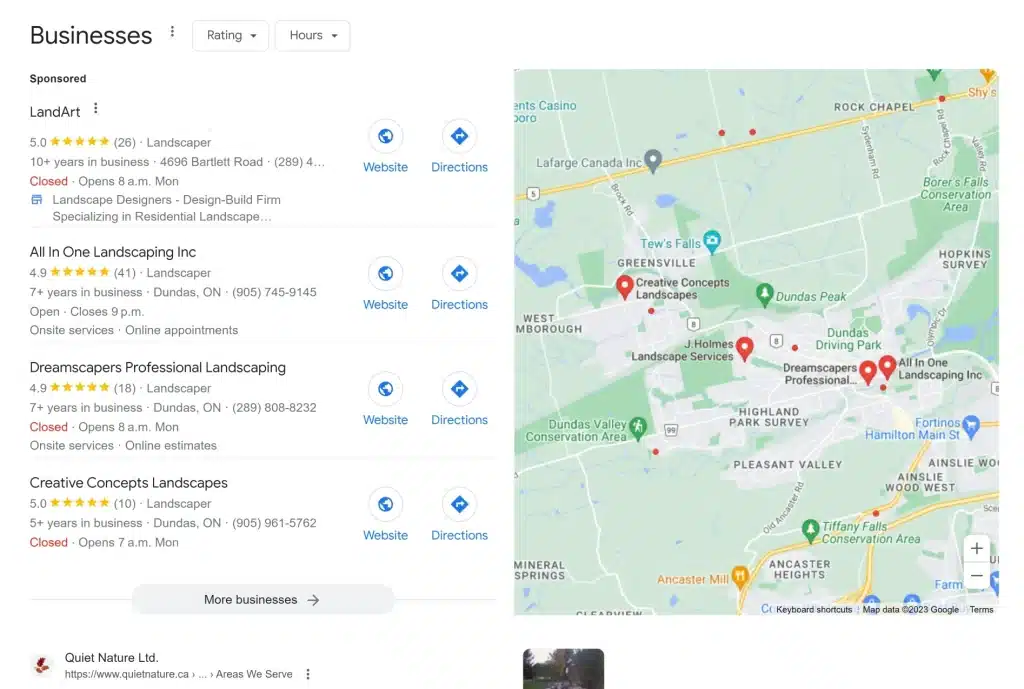Click 'Onsite services · Online appointments' text
The image size is (1024, 689).
[x=134, y=330]
